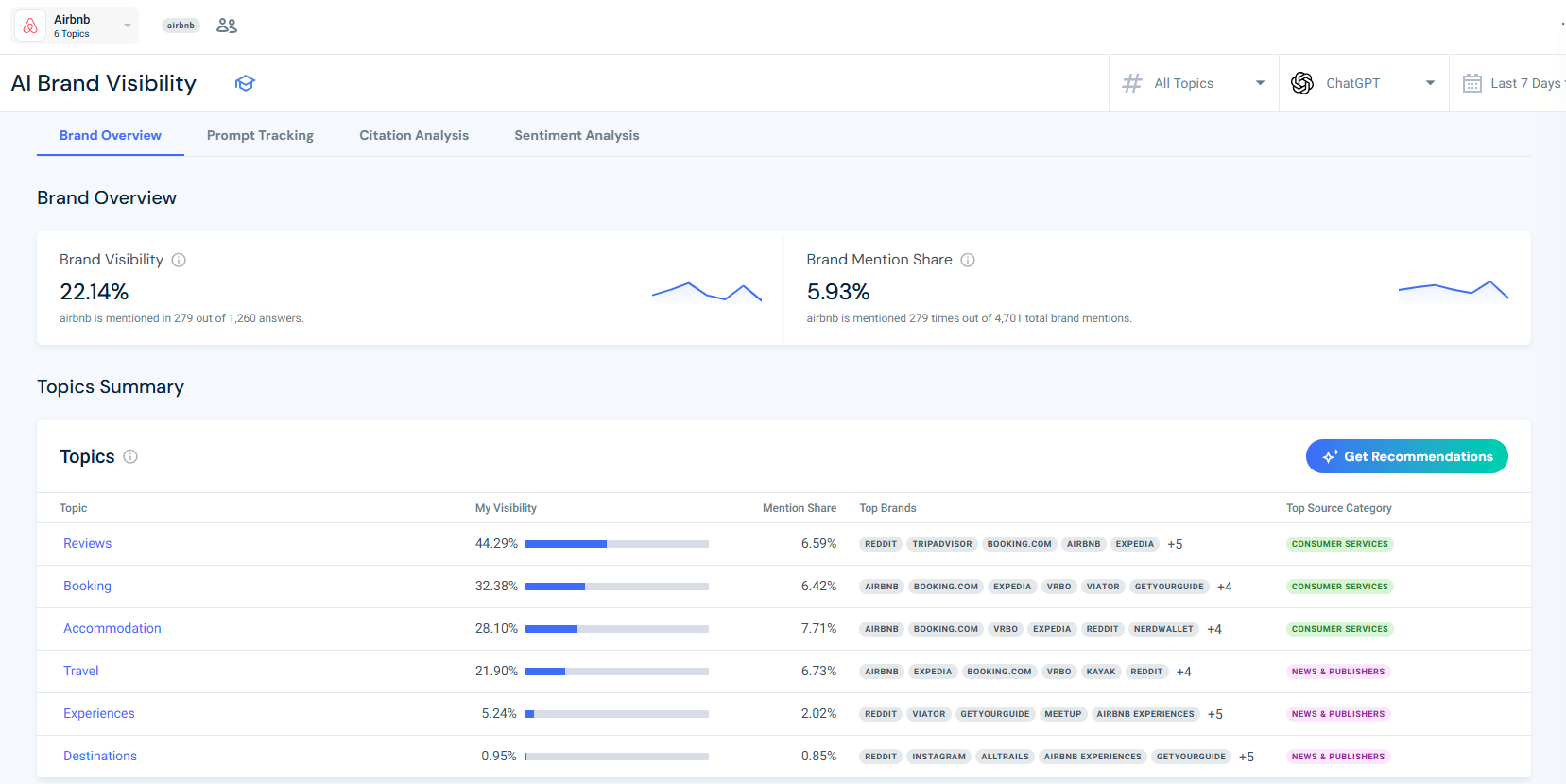Click the ChatGPT logo icon
Image resolution: width=1566 pixels, height=784 pixels.
[x=1302, y=83]
